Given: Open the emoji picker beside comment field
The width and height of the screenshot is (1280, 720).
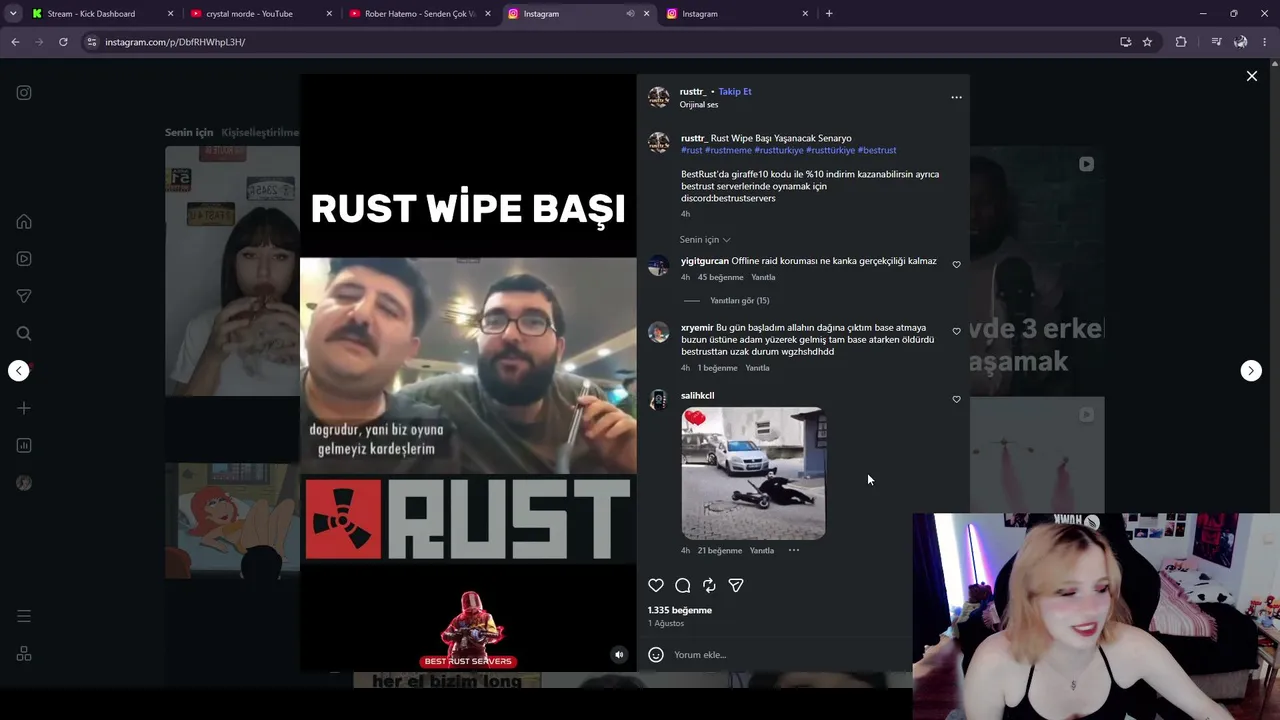Looking at the screenshot, I should [656, 655].
